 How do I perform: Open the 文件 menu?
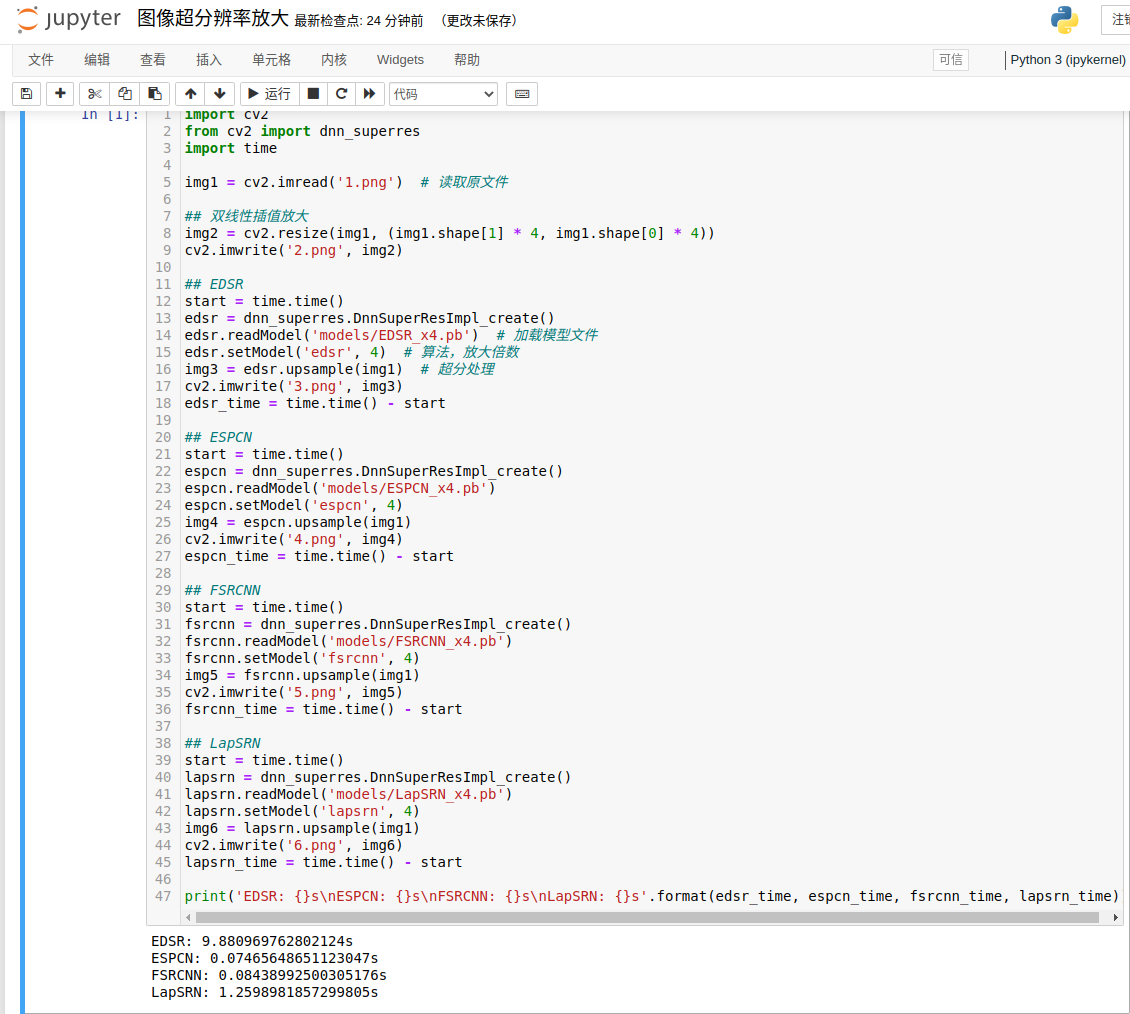tap(41, 60)
